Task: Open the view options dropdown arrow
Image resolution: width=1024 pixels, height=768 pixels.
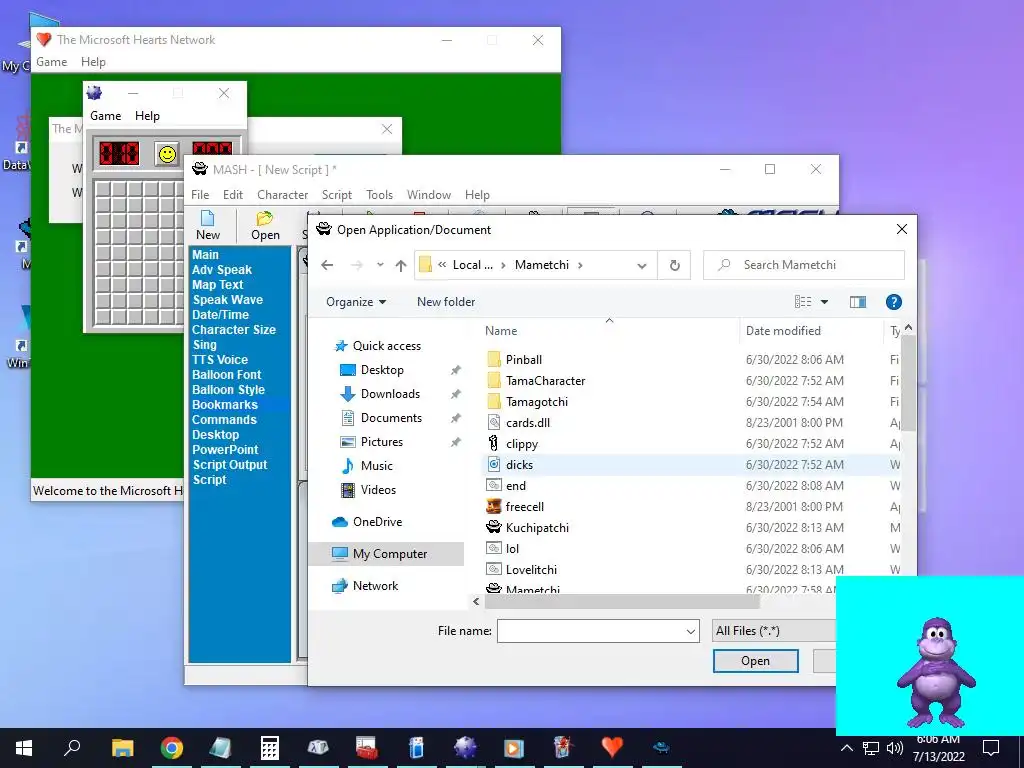Action: tap(824, 302)
